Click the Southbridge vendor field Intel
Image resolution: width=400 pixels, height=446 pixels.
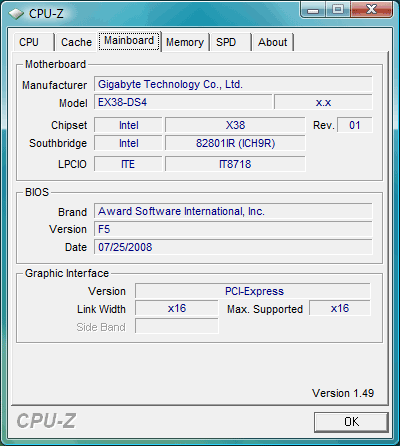[128, 143]
